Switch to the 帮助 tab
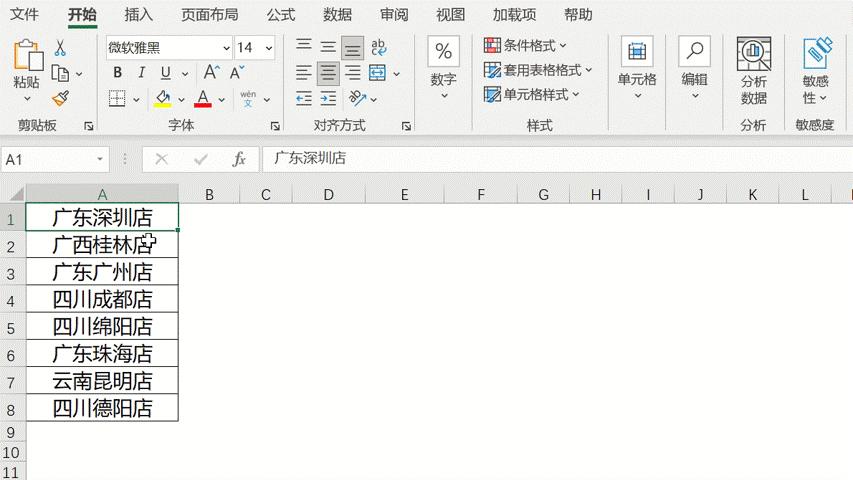The image size is (853, 480). (578, 14)
